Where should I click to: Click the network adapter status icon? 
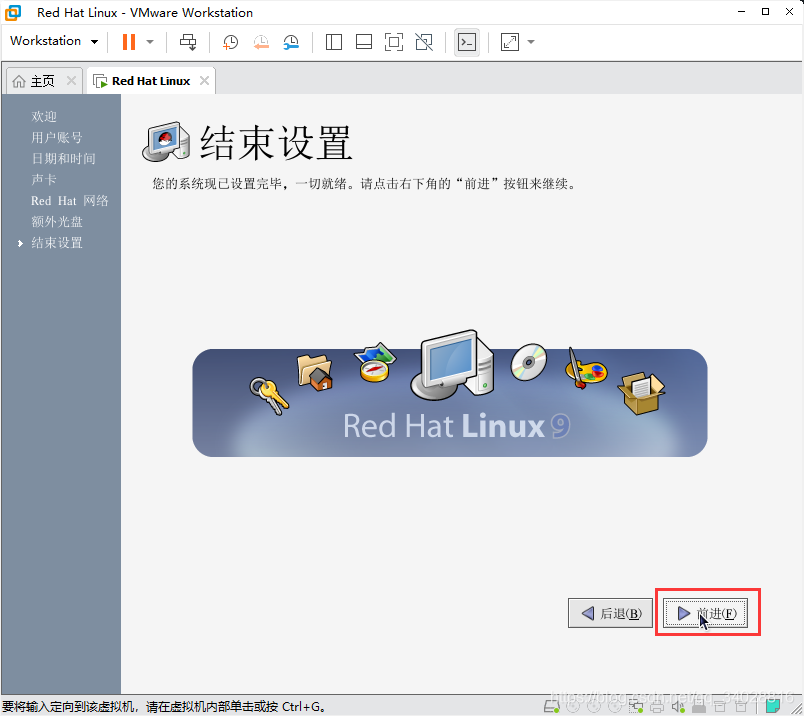coord(634,706)
